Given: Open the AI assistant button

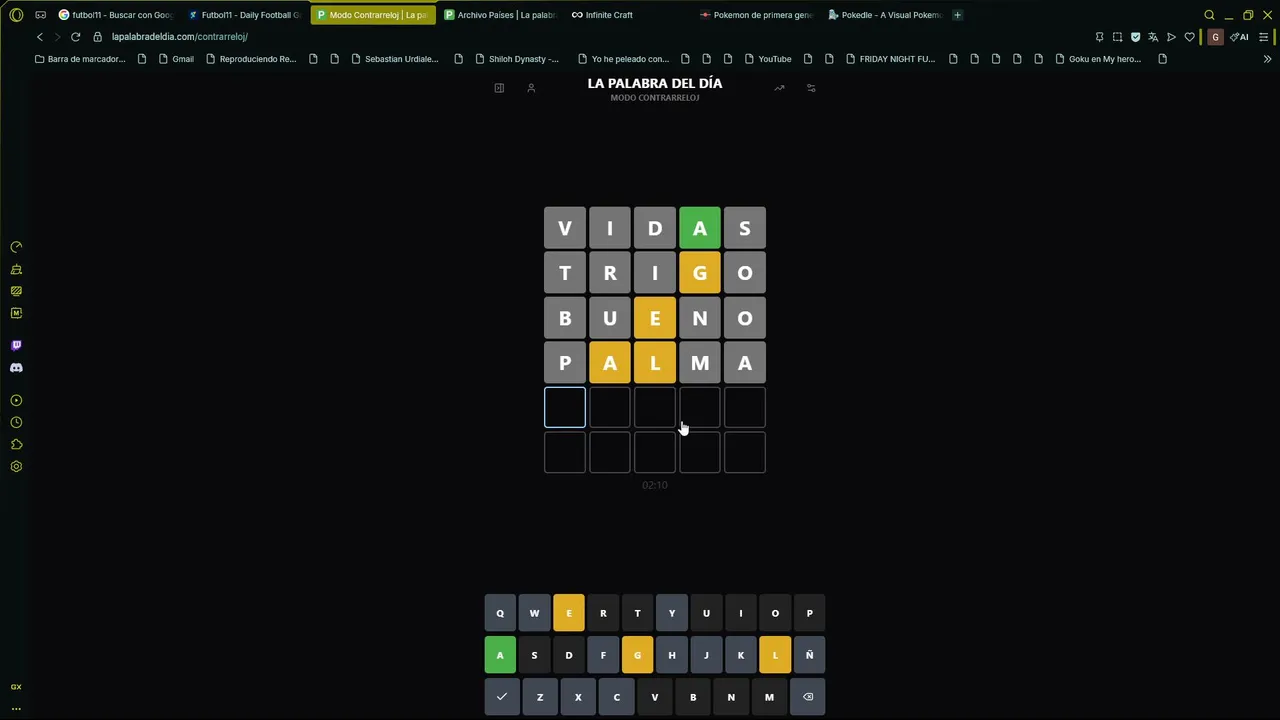Looking at the screenshot, I should tap(1240, 37).
